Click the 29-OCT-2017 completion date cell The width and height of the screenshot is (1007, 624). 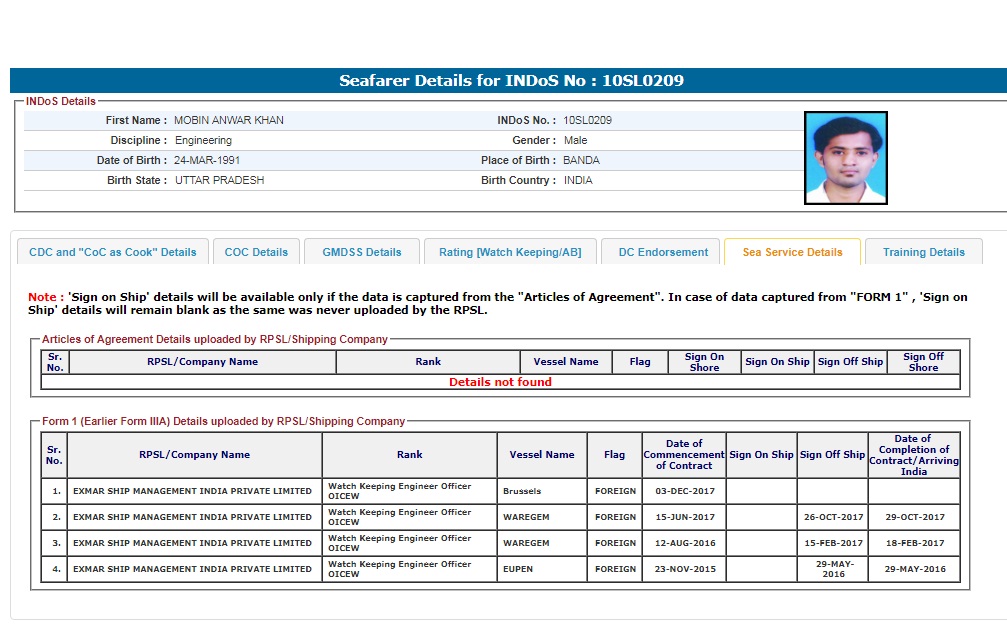point(913,517)
